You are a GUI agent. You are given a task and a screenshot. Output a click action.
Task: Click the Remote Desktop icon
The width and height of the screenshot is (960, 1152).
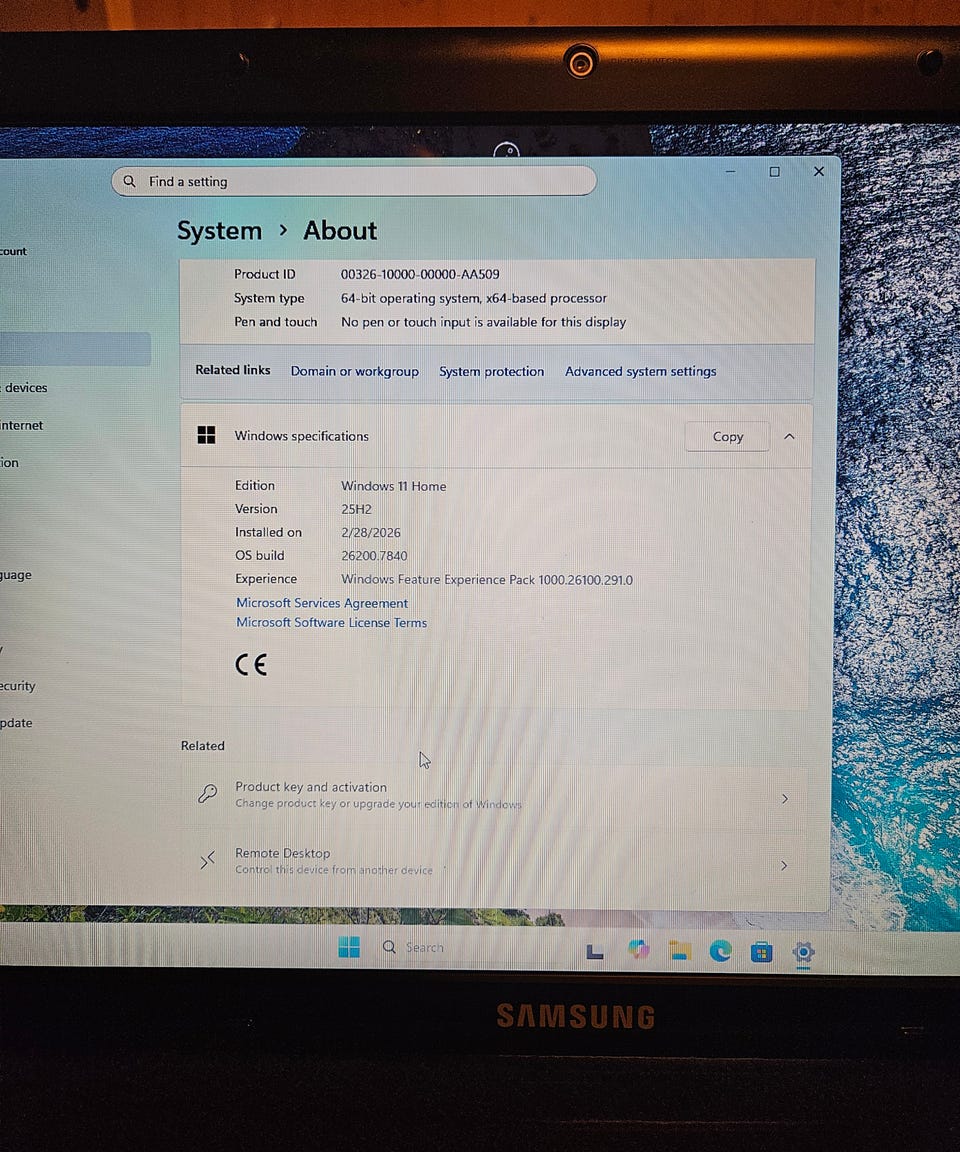(207, 860)
